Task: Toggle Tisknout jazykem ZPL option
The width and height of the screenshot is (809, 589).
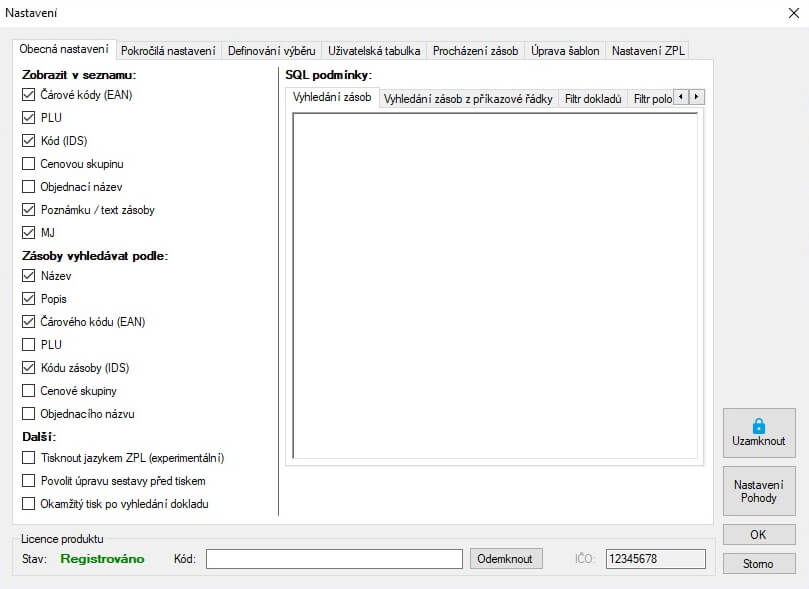Action: (x=29, y=458)
